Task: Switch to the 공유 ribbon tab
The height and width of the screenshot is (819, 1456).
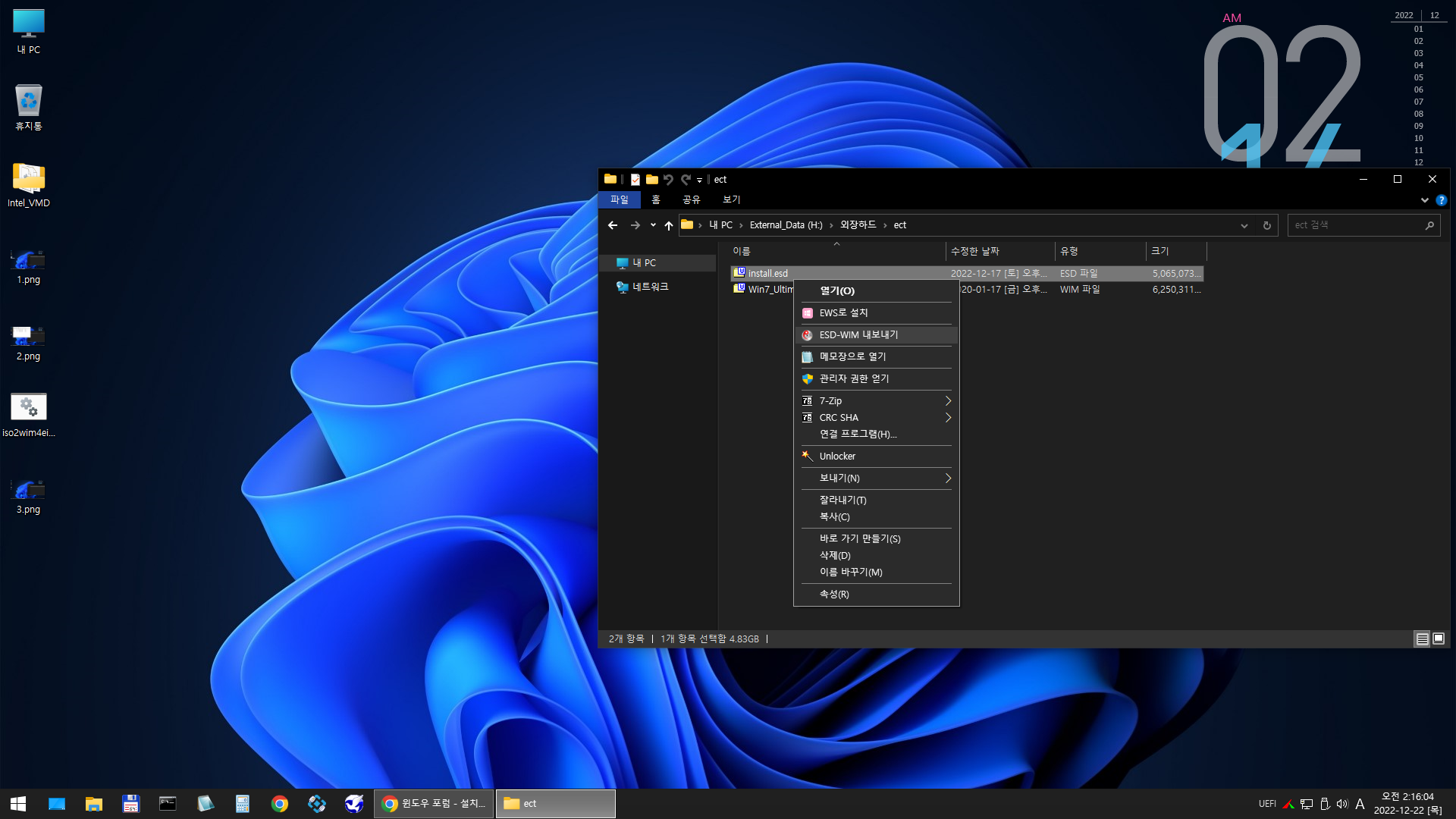Action: pos(692,199)
